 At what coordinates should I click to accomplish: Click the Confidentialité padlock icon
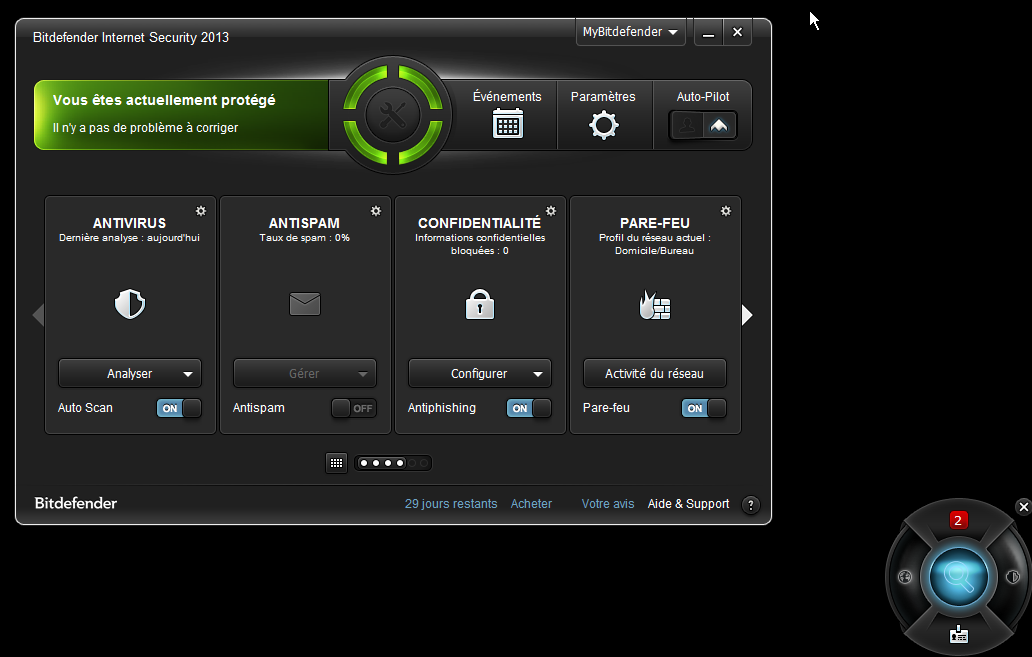pyautogui.click(x=480, y=304)
